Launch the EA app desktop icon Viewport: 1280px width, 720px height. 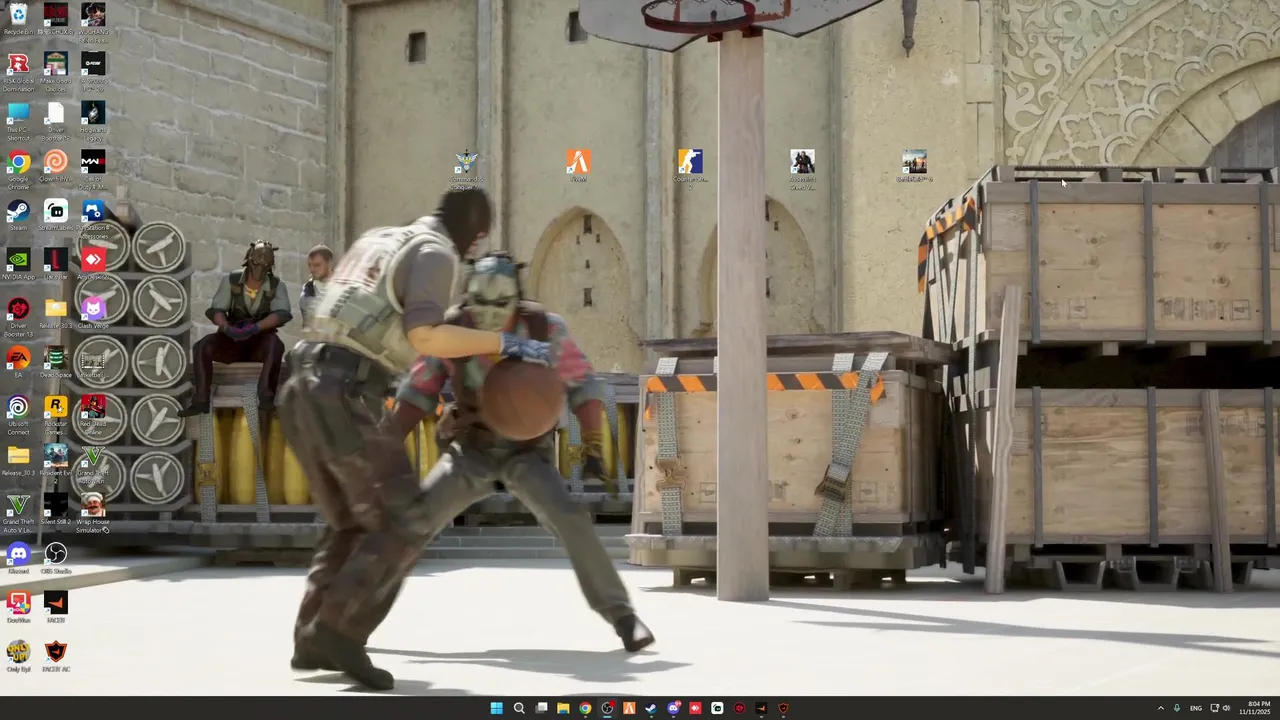[18, 362]
